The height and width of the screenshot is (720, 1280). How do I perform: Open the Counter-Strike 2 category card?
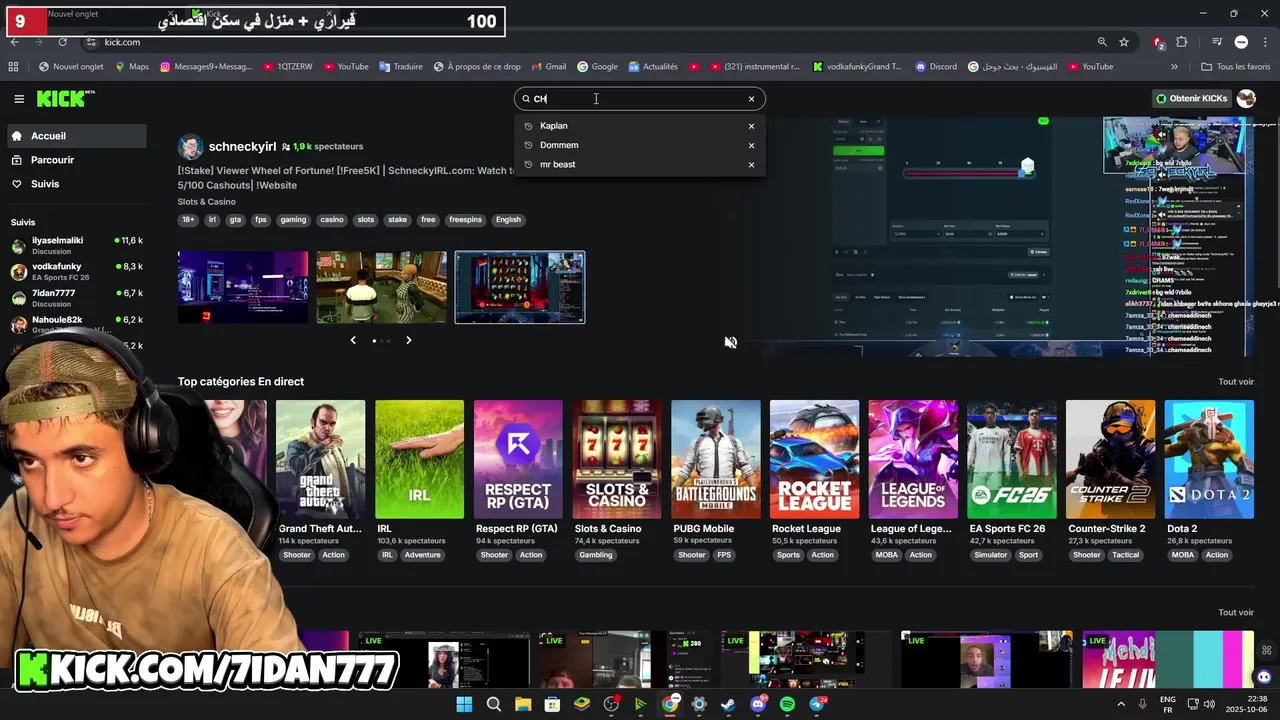pyautogui.click(x=1110, y=459)
